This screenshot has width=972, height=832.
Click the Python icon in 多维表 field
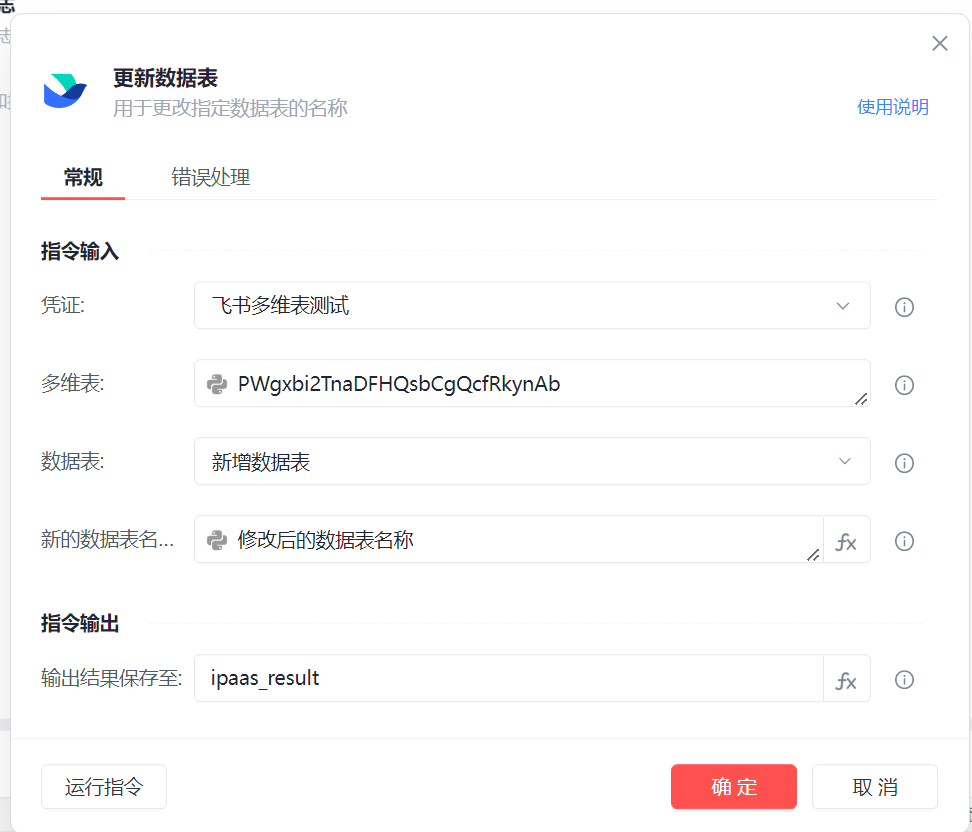[216, 384]
